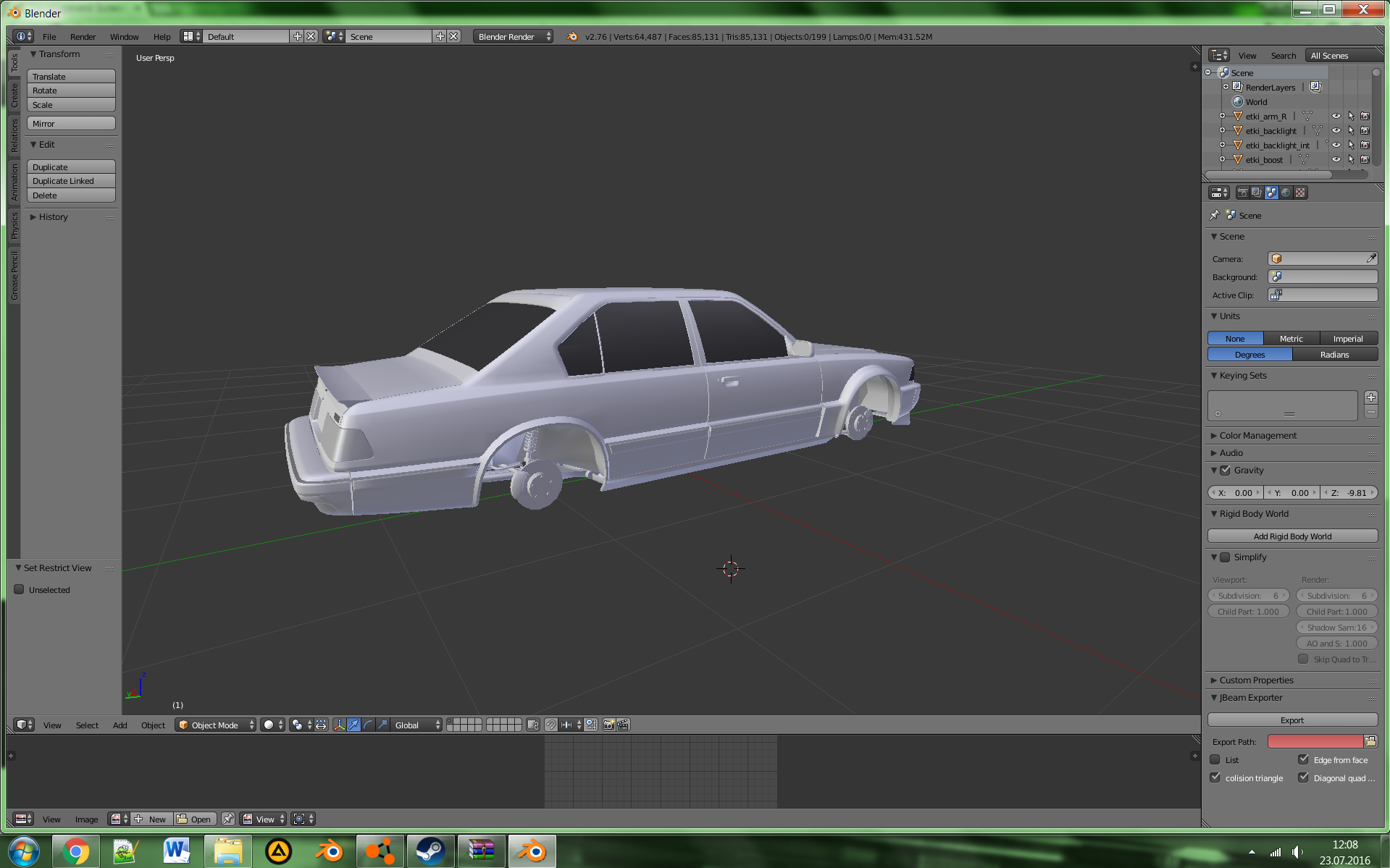Viewport: 1390px width, 868px height.
Task: Open the World properties globe tab
Action: [x=1286, y=193]
